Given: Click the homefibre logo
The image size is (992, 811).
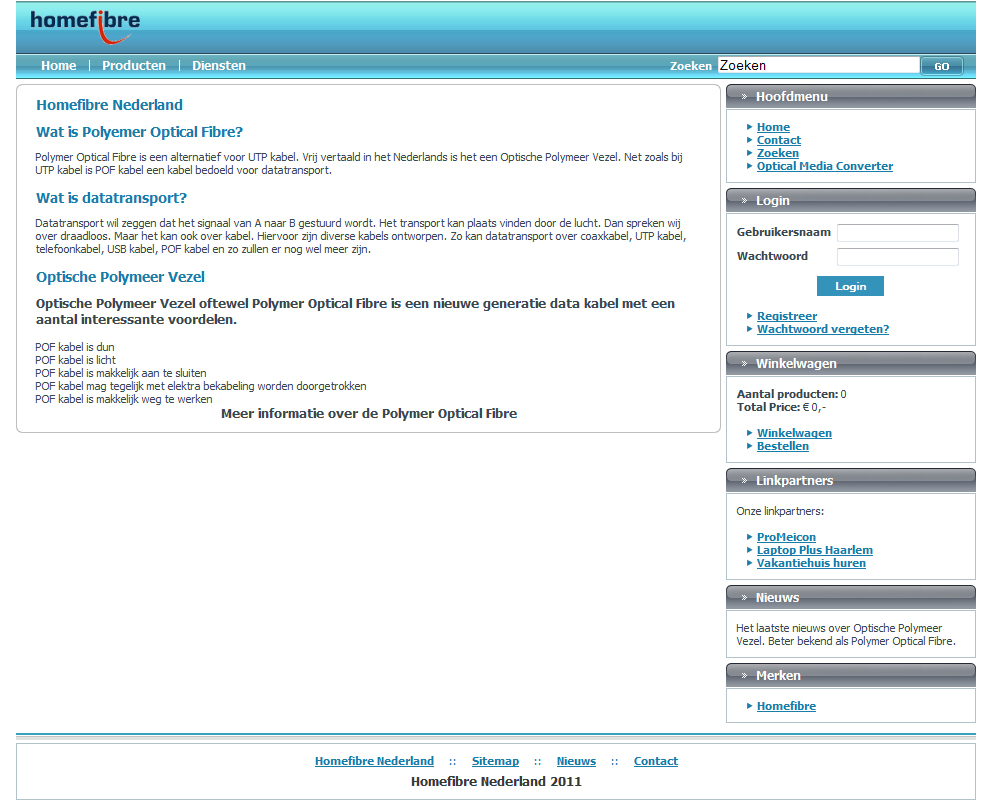Looking at the screenshot, I should point(84,25).
